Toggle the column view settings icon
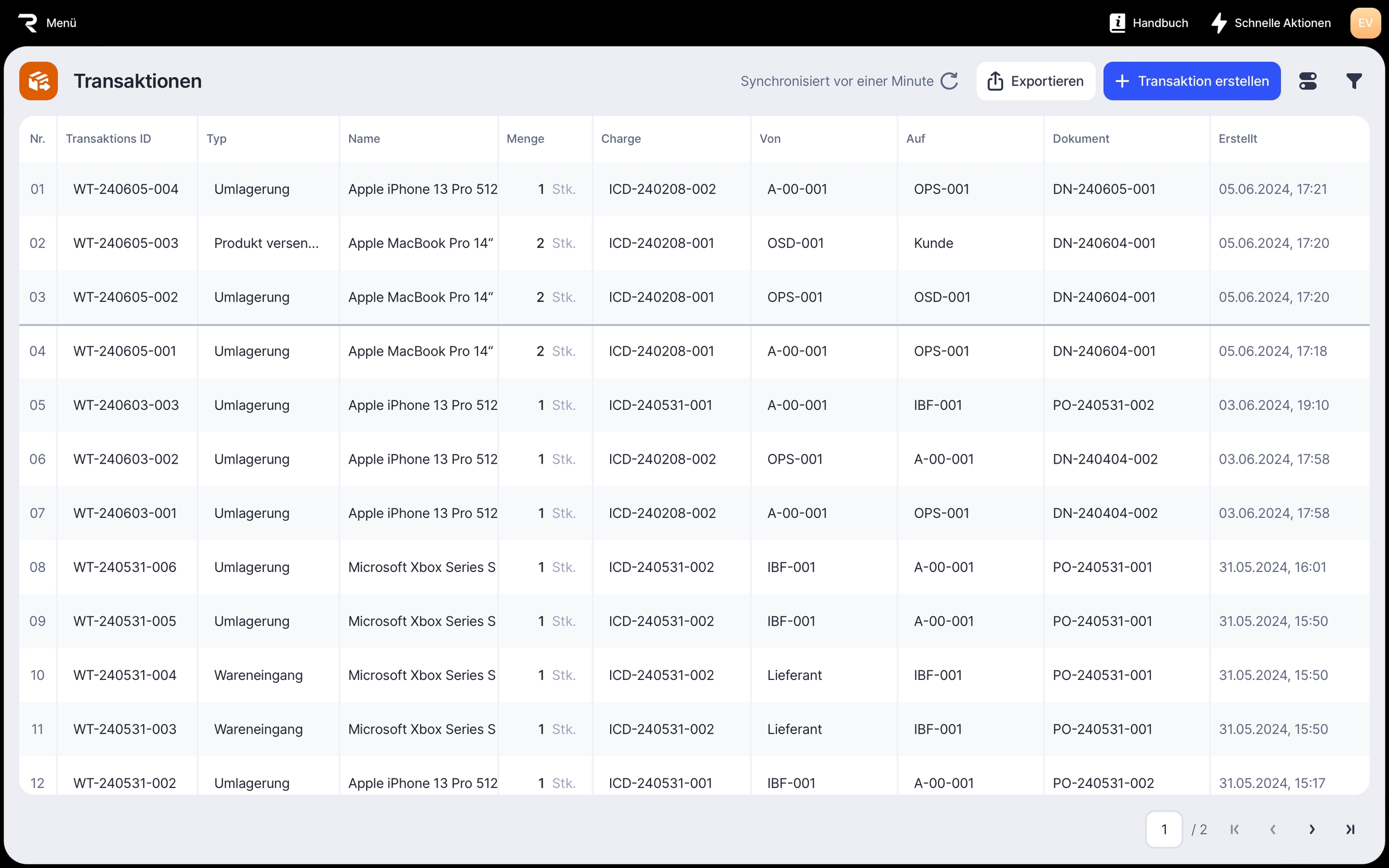Screen dimensions: 1389x868 [x=1308, y=81]
